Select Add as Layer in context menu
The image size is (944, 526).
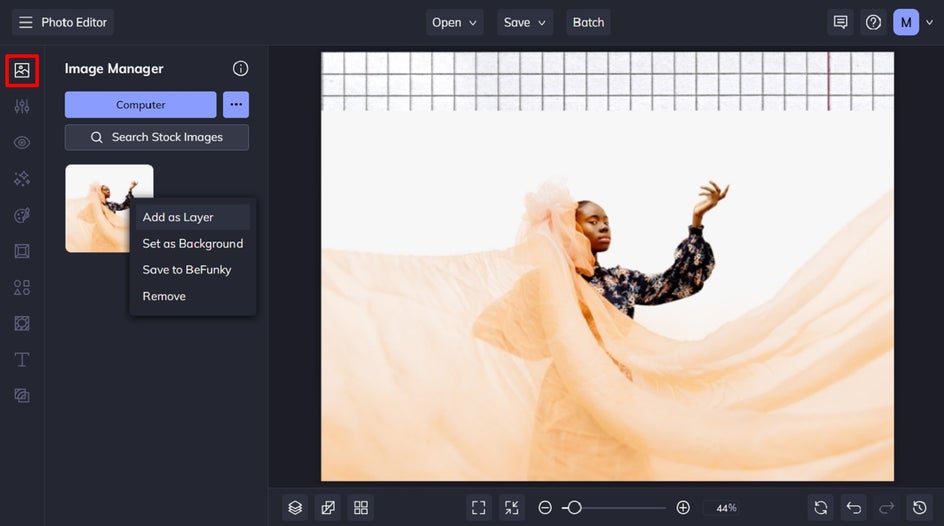(193, 217)
